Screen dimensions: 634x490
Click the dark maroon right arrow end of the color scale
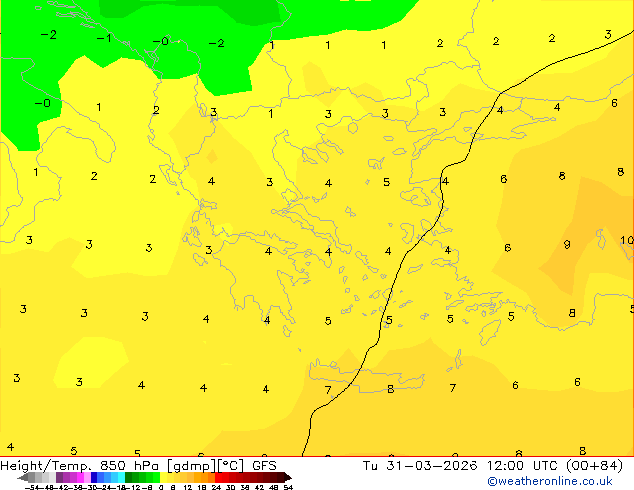287,478
